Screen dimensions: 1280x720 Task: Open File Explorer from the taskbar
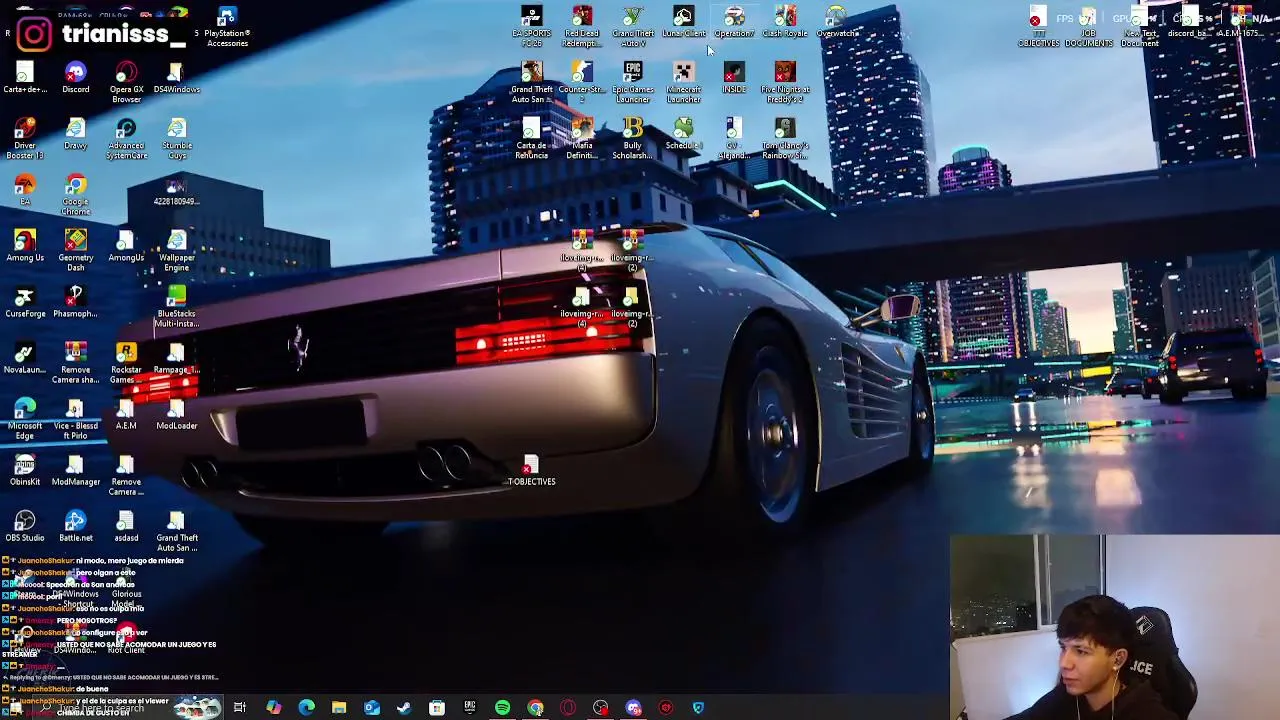point(339,708)
